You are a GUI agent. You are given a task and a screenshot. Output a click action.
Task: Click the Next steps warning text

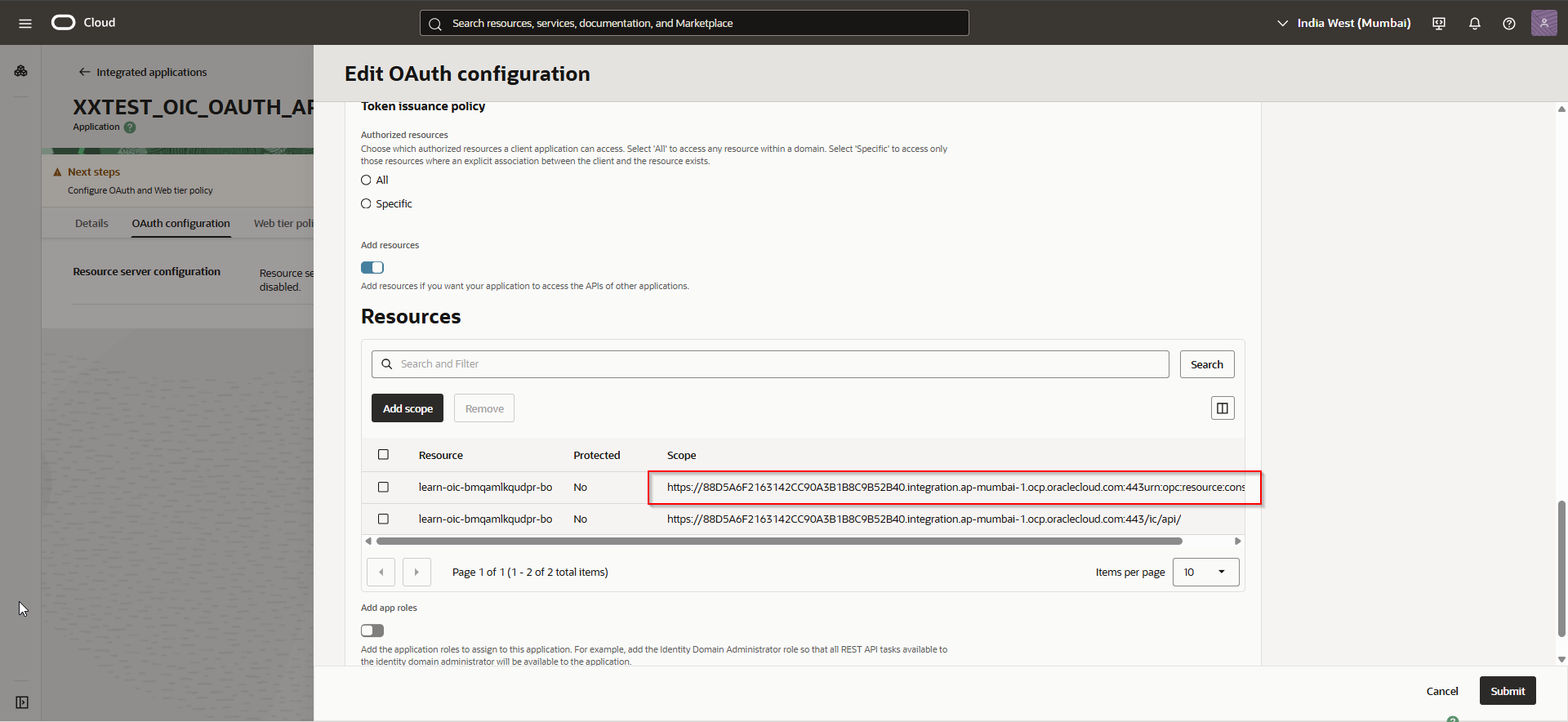point(94,172)
